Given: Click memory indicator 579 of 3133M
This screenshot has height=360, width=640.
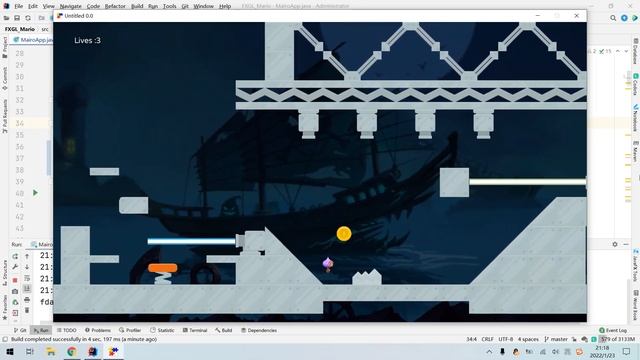Looking at the screenshot, I should (618, 339).
